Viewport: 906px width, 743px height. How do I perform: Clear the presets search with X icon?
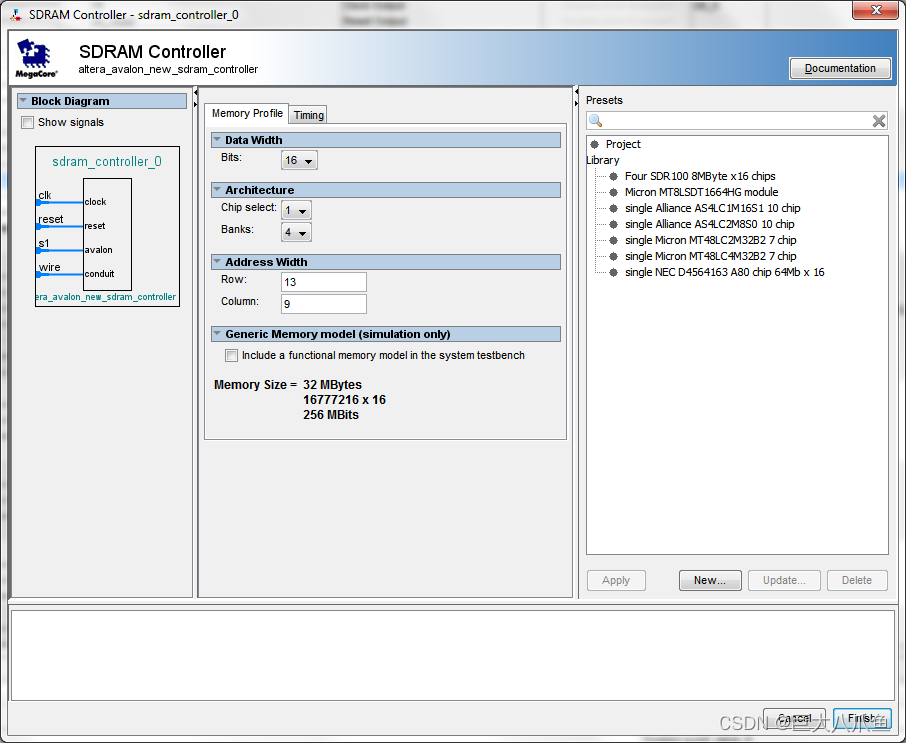878,121
